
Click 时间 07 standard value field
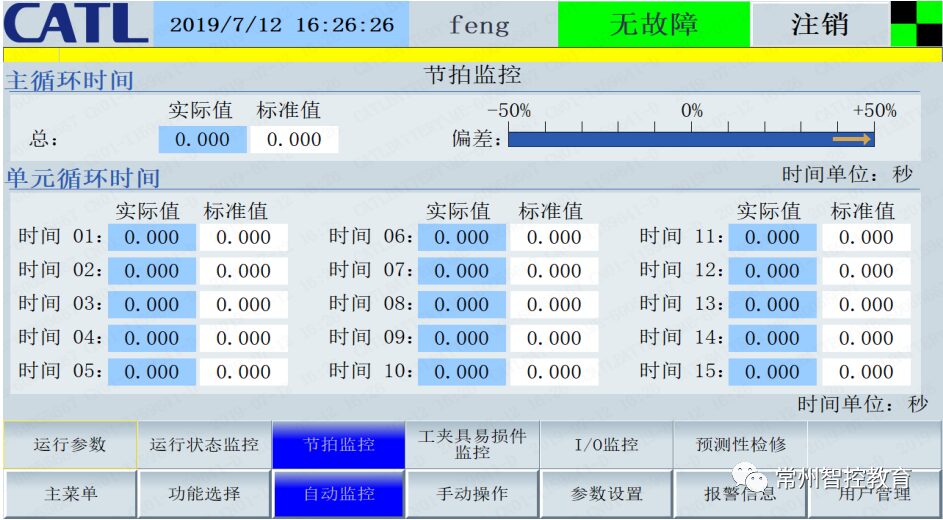coord(554,271)
